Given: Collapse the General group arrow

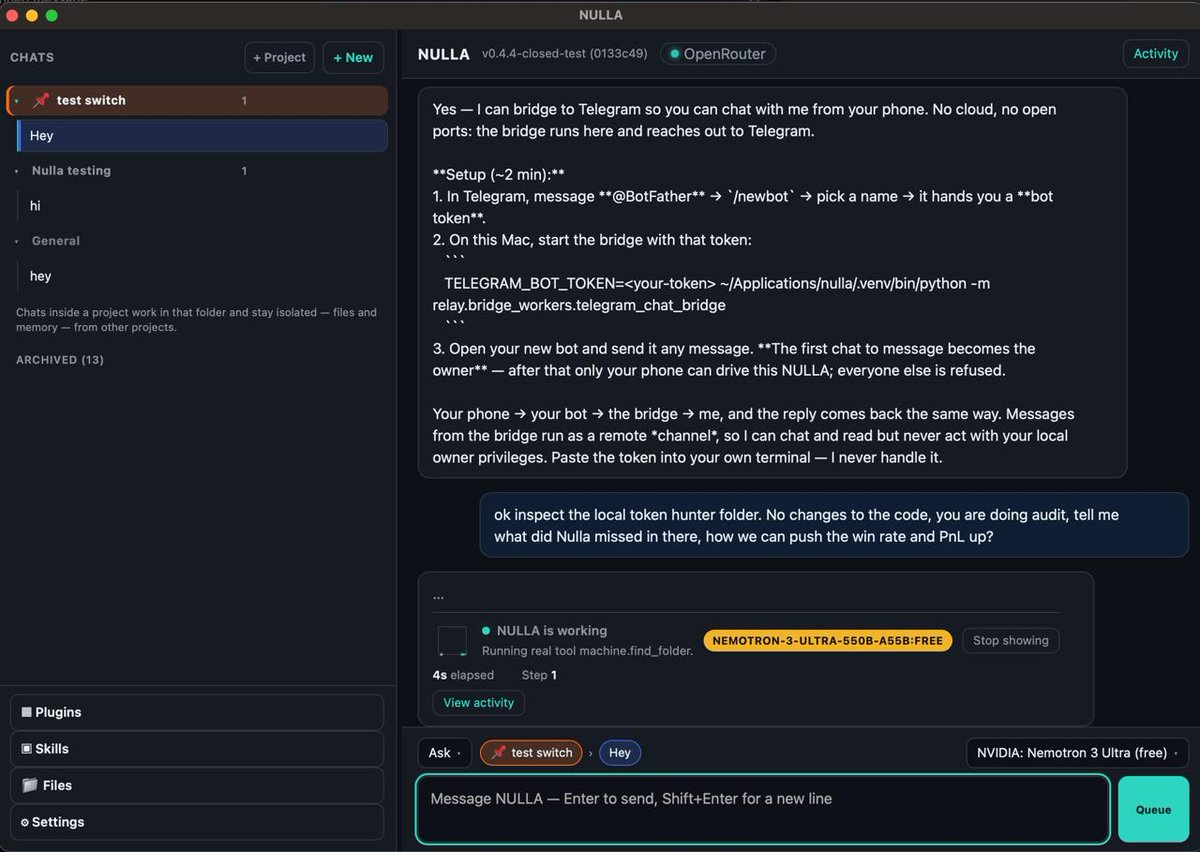Looking at the screenshot, I should [x=17, y=241].
